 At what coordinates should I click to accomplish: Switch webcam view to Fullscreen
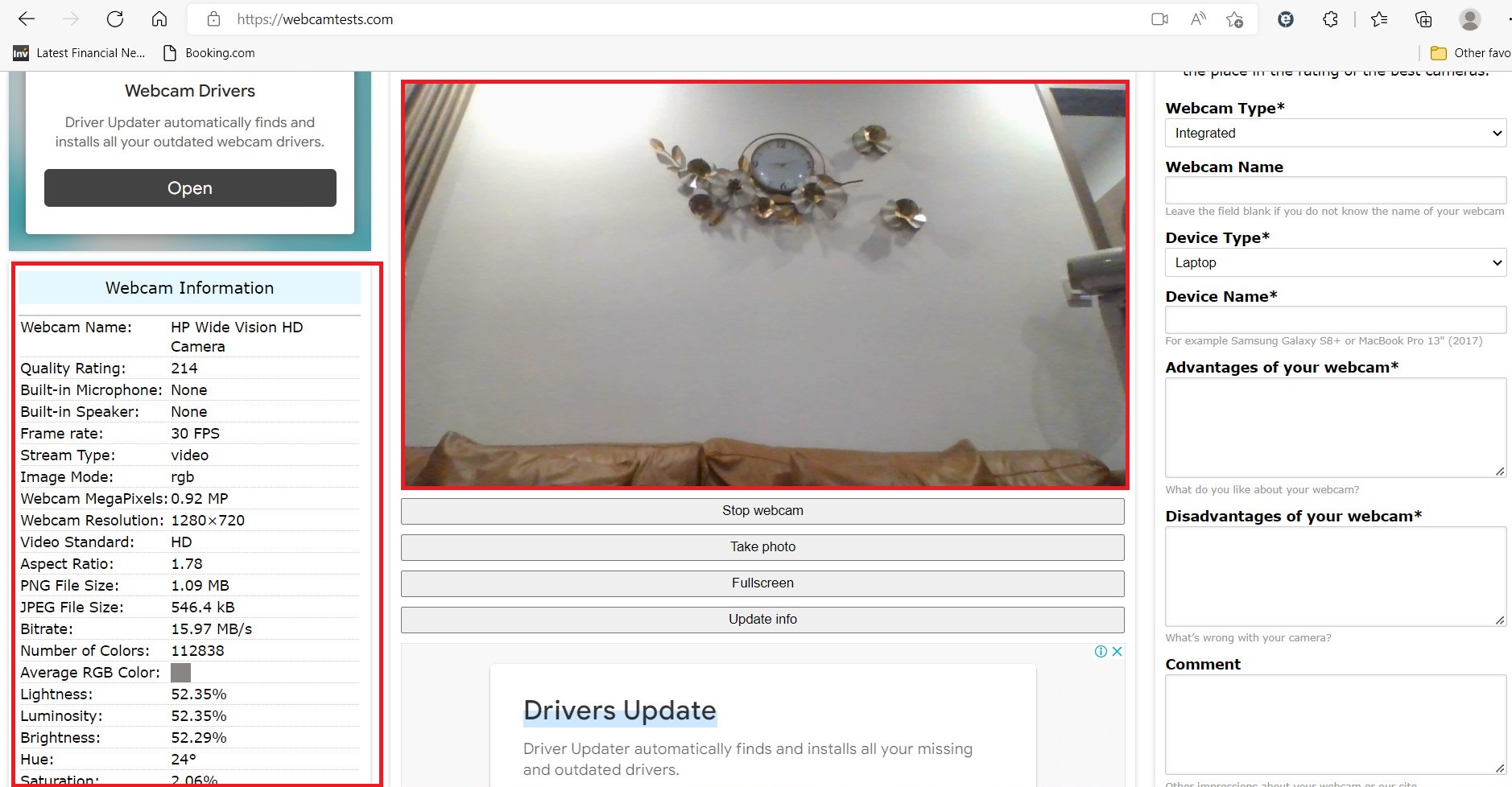762,583
